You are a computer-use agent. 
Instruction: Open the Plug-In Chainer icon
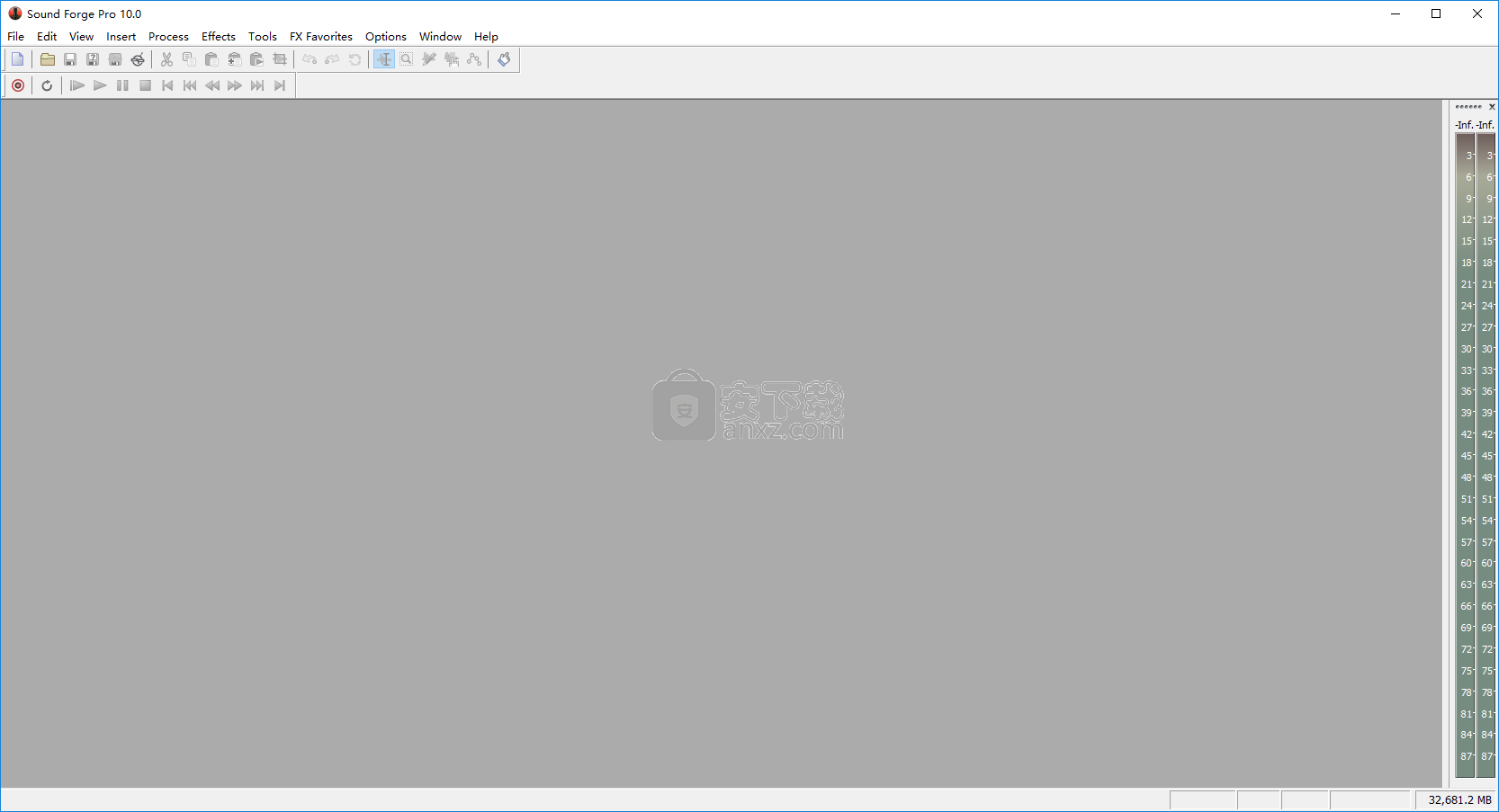504,59
